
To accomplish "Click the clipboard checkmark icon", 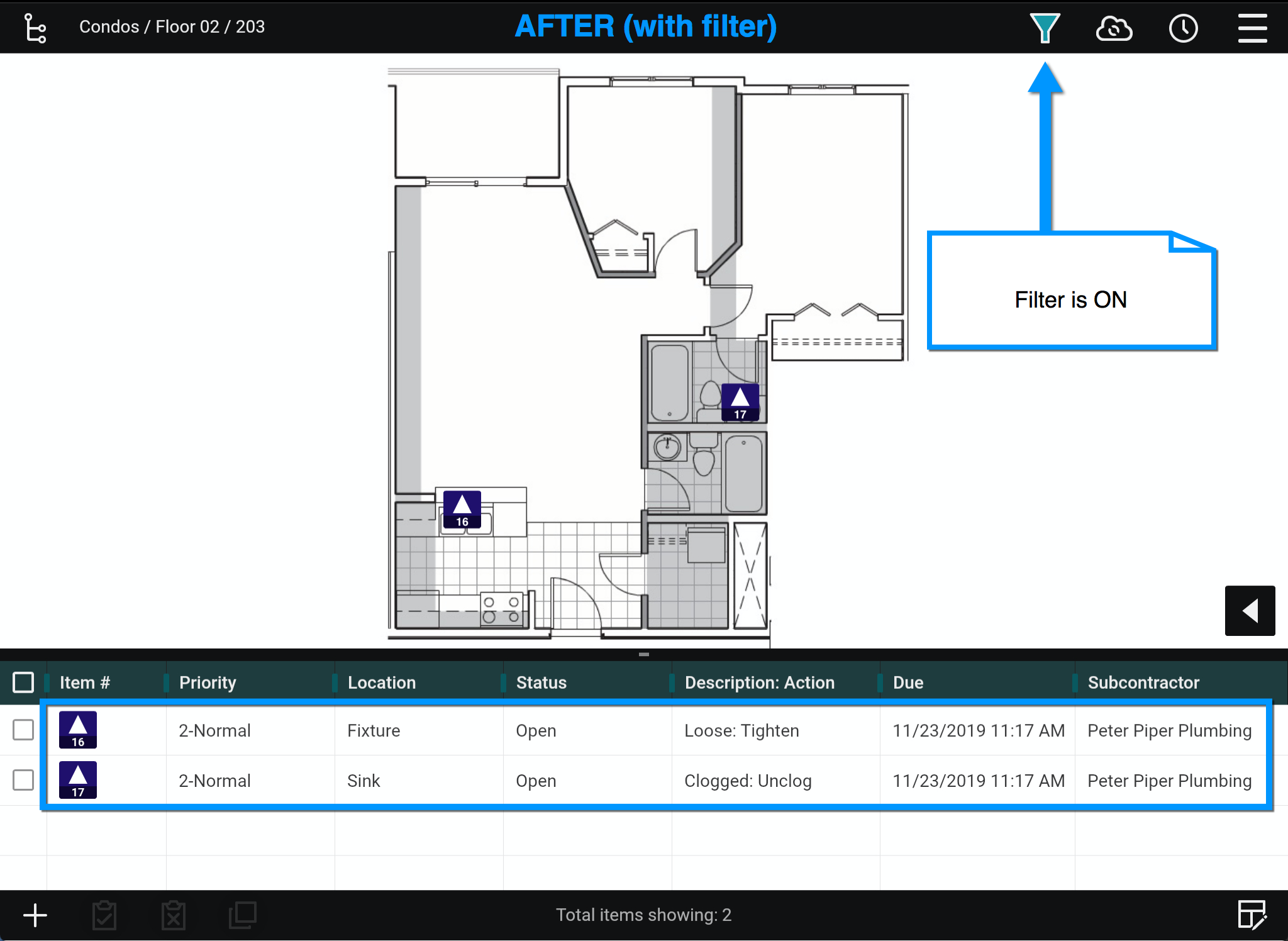I will pos(104,915).
